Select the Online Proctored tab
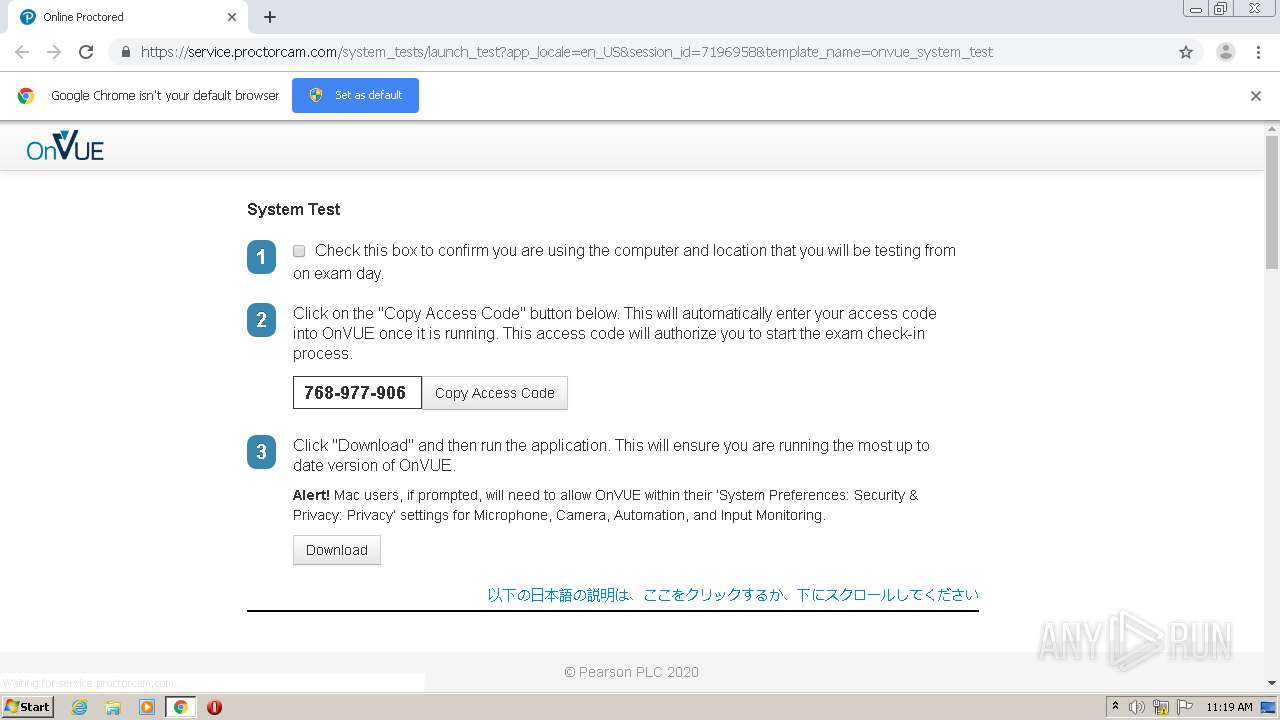1280x720 pixels. point(128,17)
